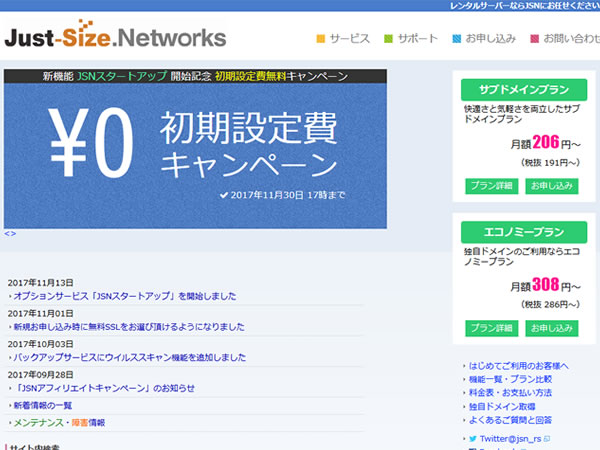Open JSNアフィリエイトキャンペーン notice link

pyautogui.click(x=104, y=388)
